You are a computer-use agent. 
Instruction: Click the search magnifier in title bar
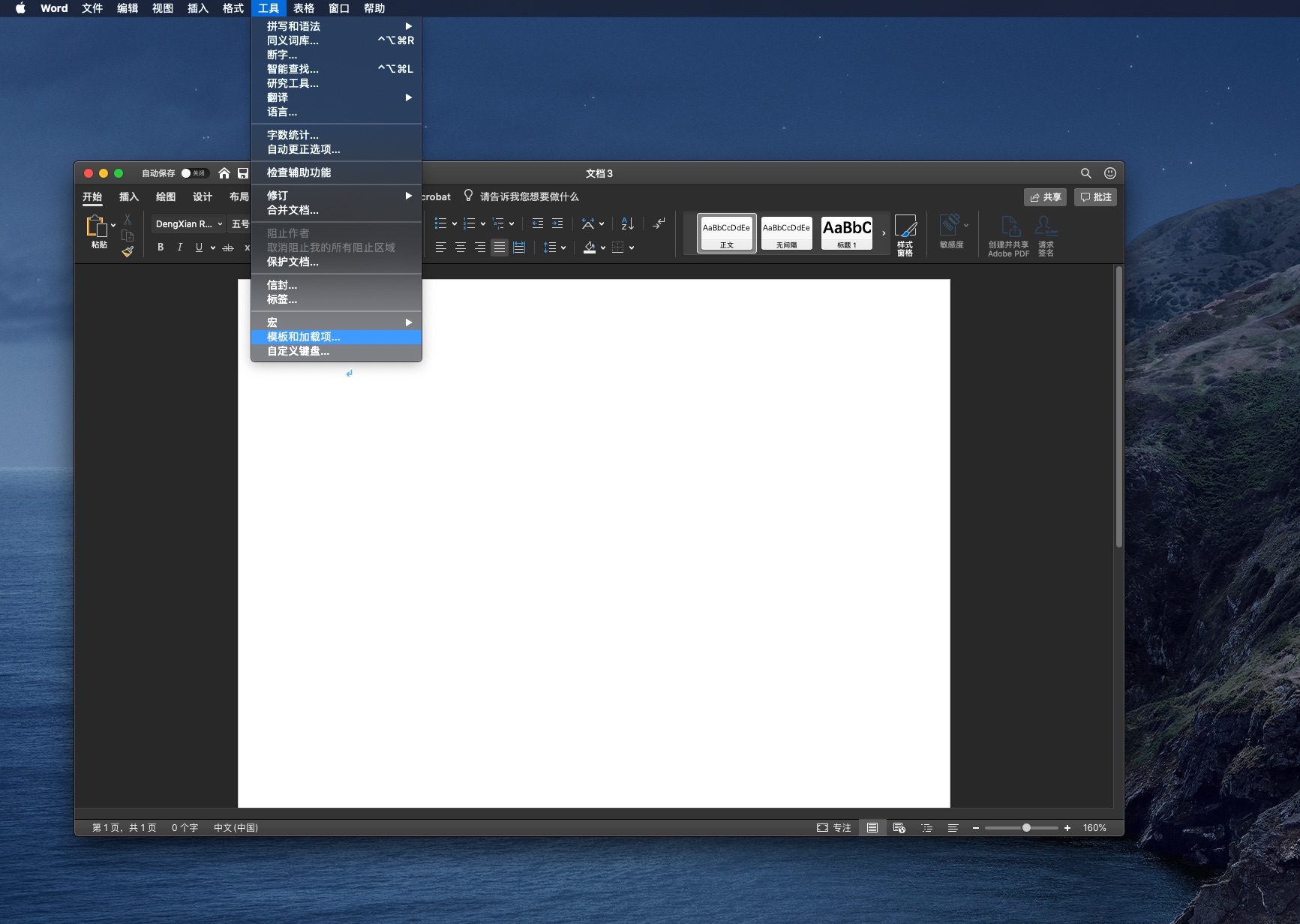(x=1085, y=173)
